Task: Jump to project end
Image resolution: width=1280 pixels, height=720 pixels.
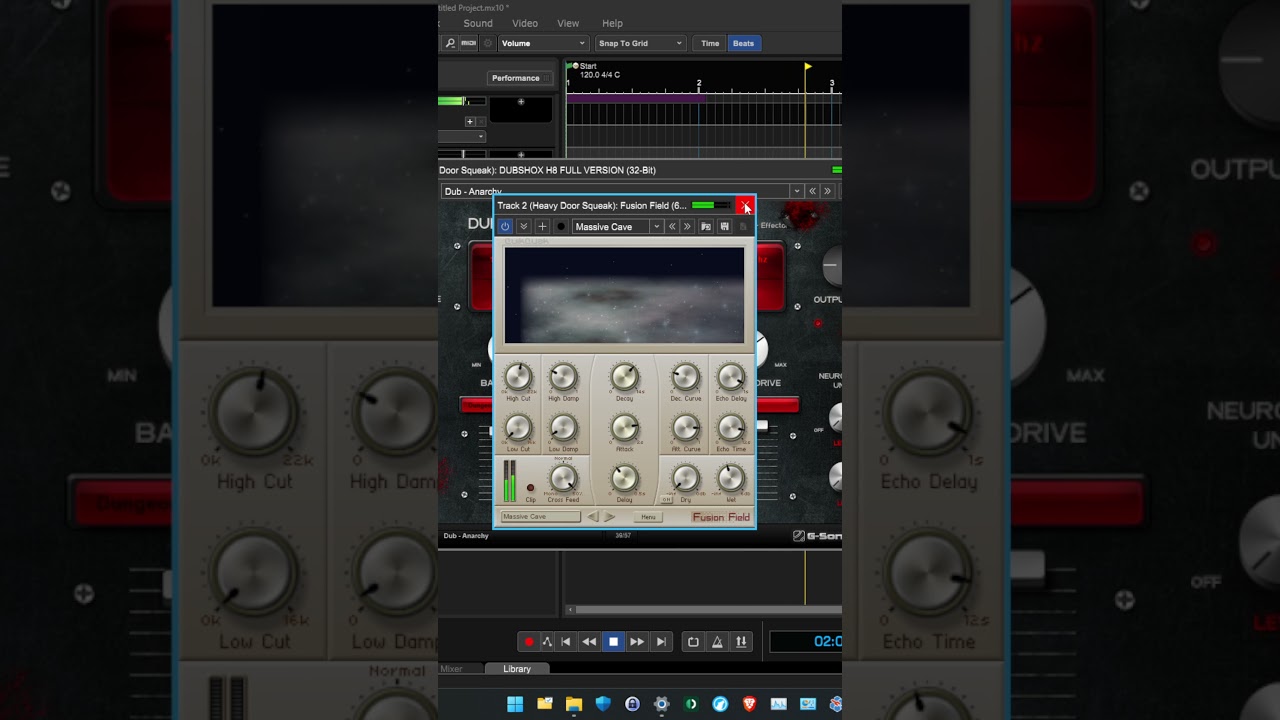Action: pos(660,642)
